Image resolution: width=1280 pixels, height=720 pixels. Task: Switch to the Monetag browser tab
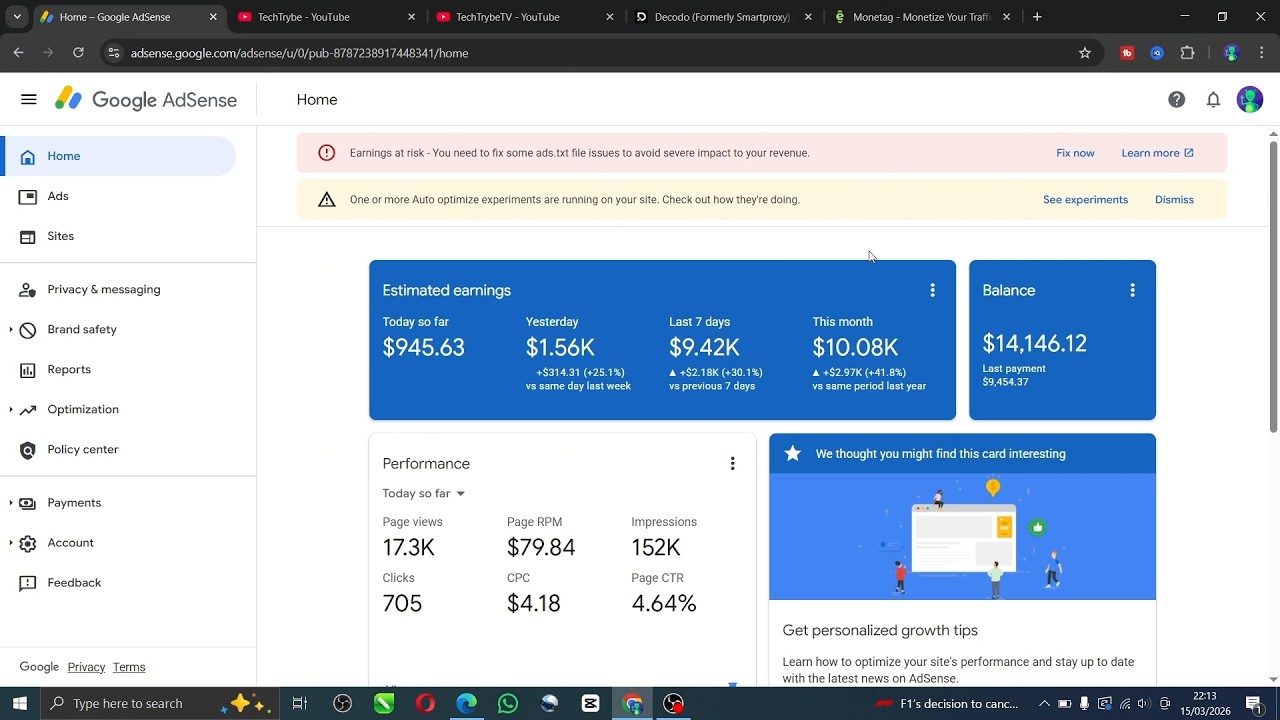921,17
